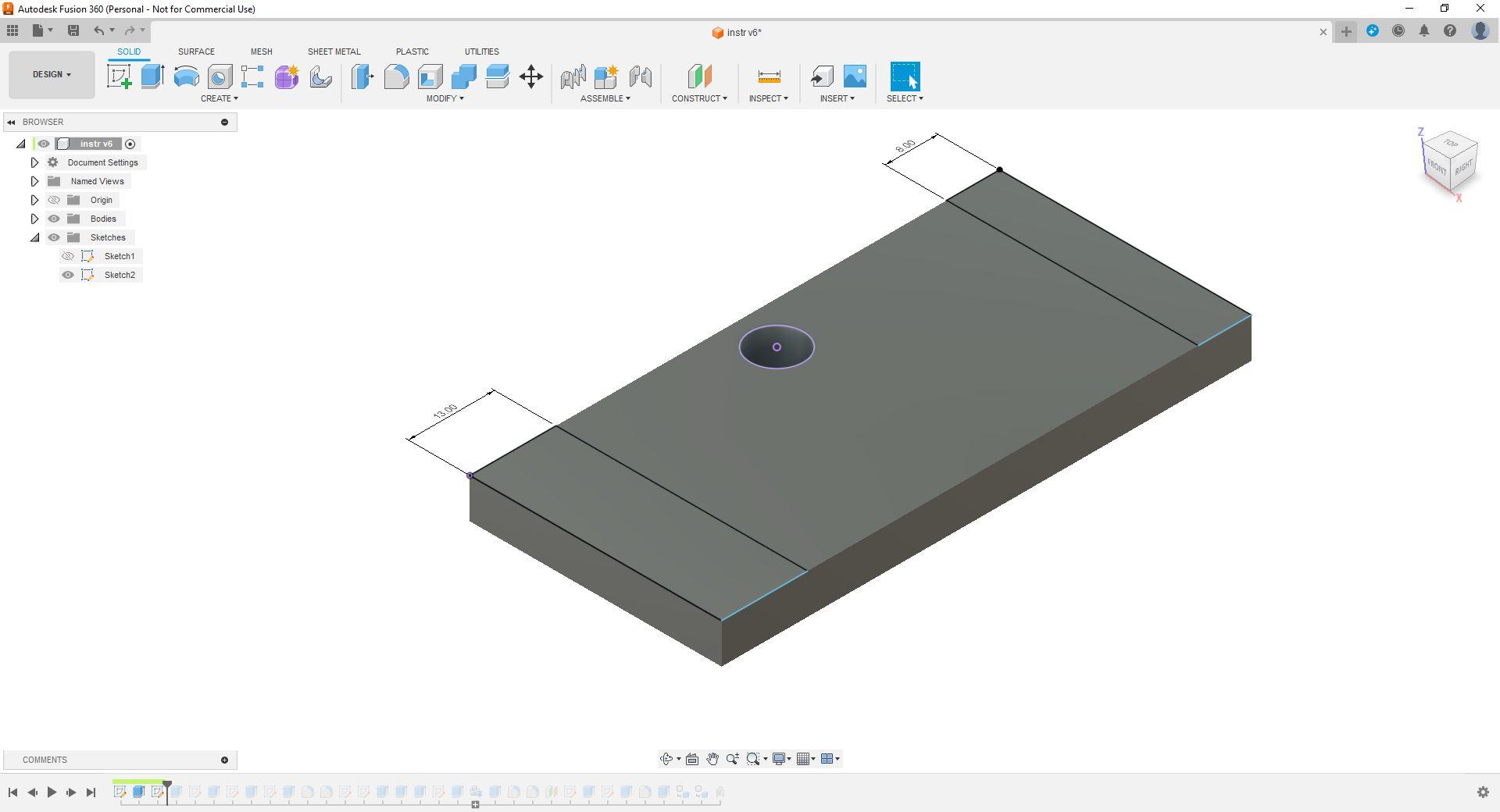The height and width of the screenshot is (812, 1500).
Task: Open the CONSTRUCT dropdown menu
Action: pyautogui.click(x=699, y=98)
